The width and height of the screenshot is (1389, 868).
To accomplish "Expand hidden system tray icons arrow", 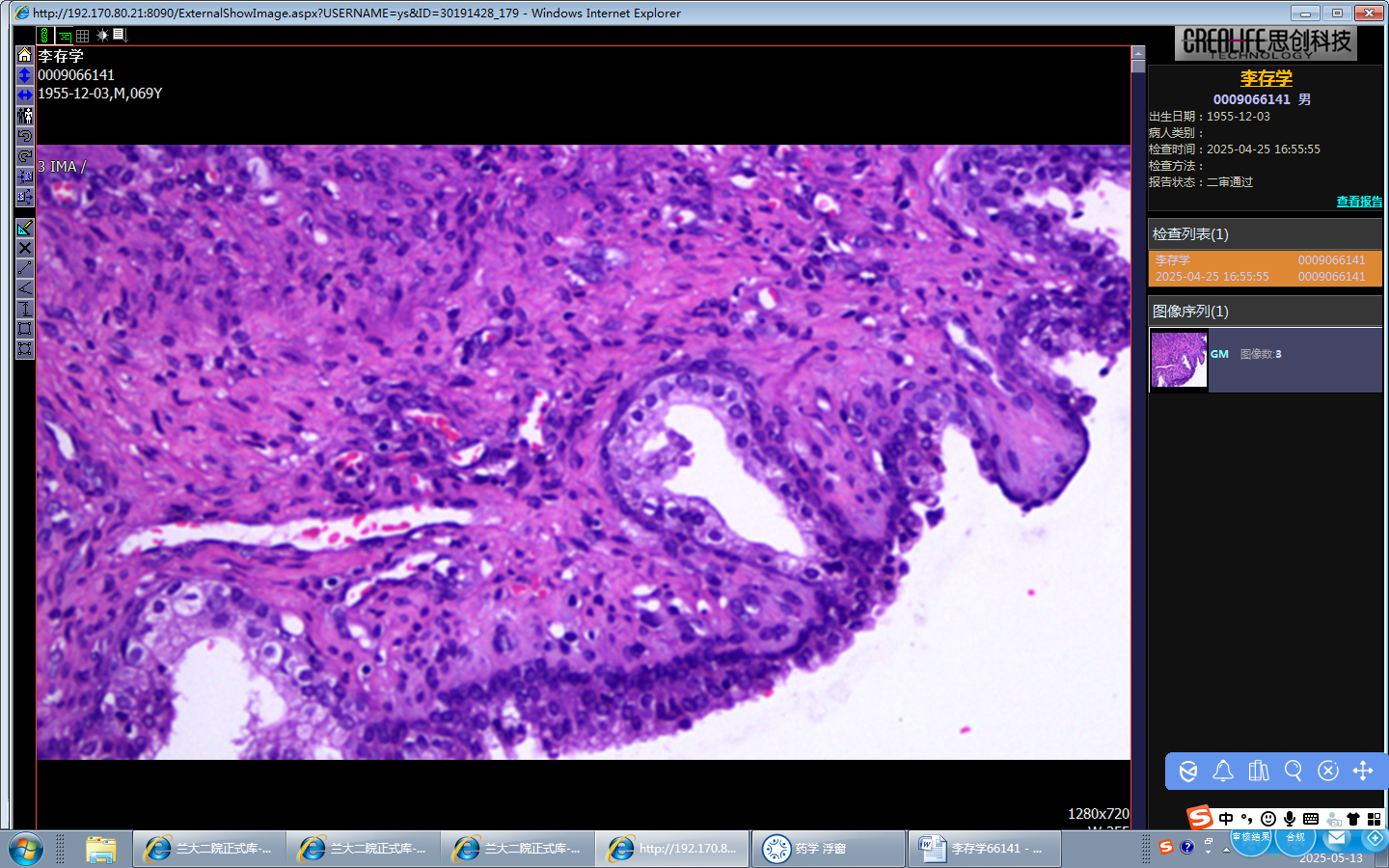I will 1226,850.
